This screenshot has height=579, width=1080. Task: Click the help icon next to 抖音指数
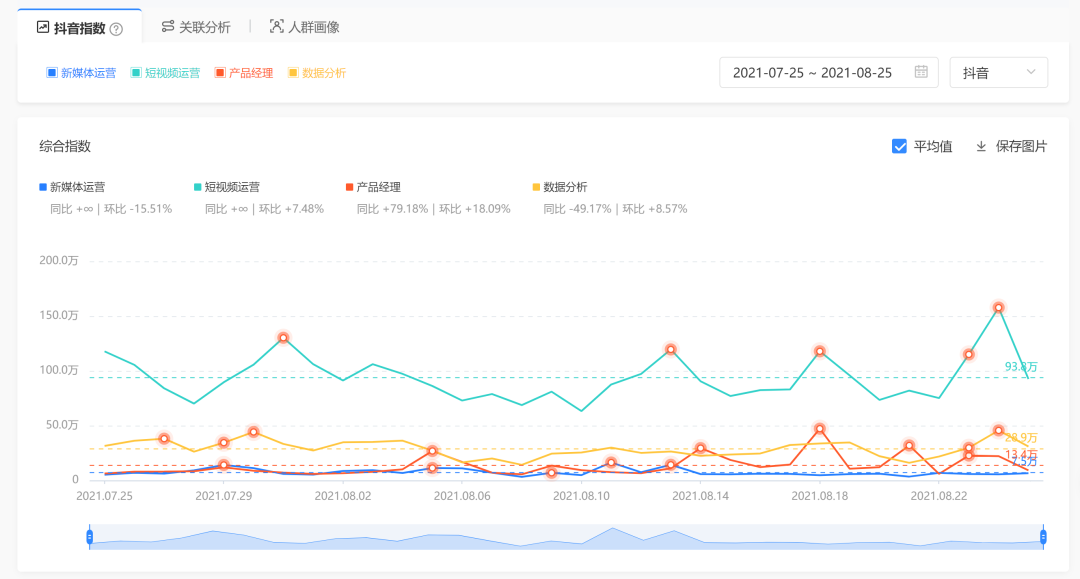pos(116,29)
